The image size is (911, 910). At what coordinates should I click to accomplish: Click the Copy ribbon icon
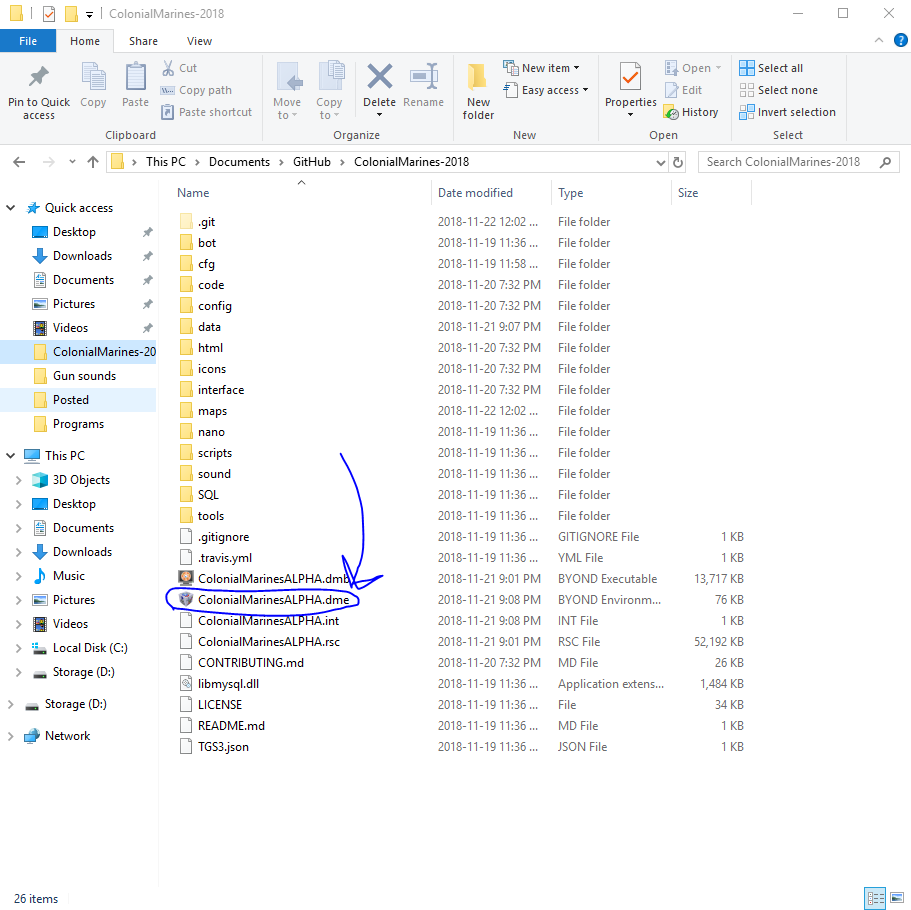[93, 78]
